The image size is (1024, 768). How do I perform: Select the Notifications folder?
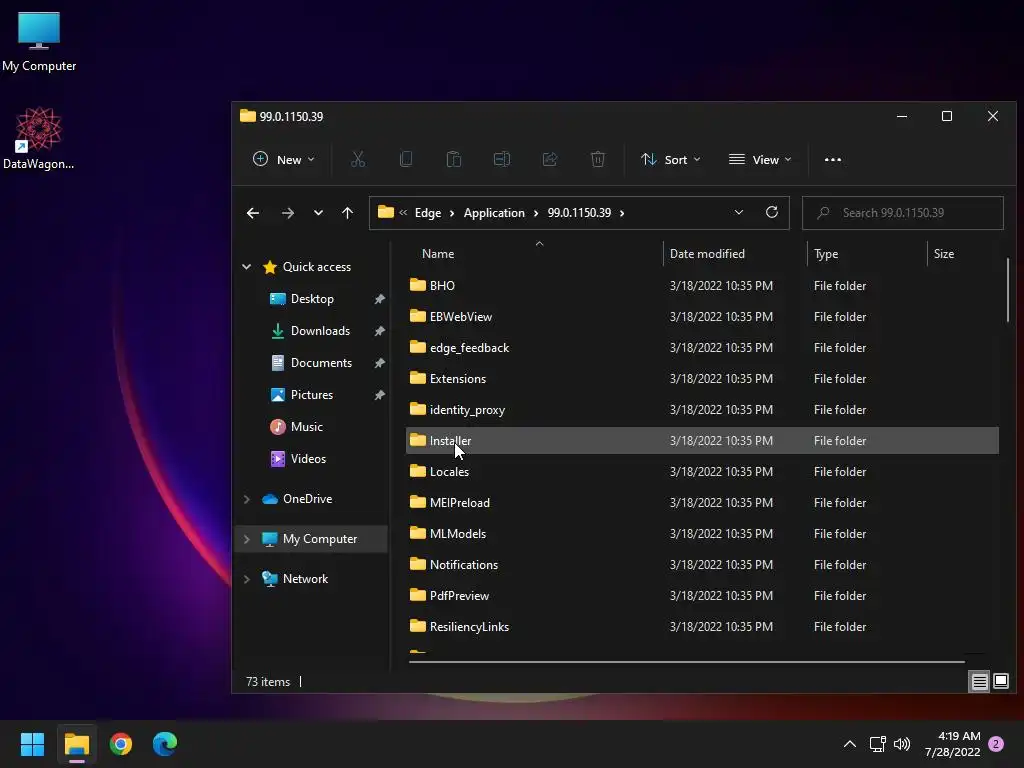(x=702, y=565)
